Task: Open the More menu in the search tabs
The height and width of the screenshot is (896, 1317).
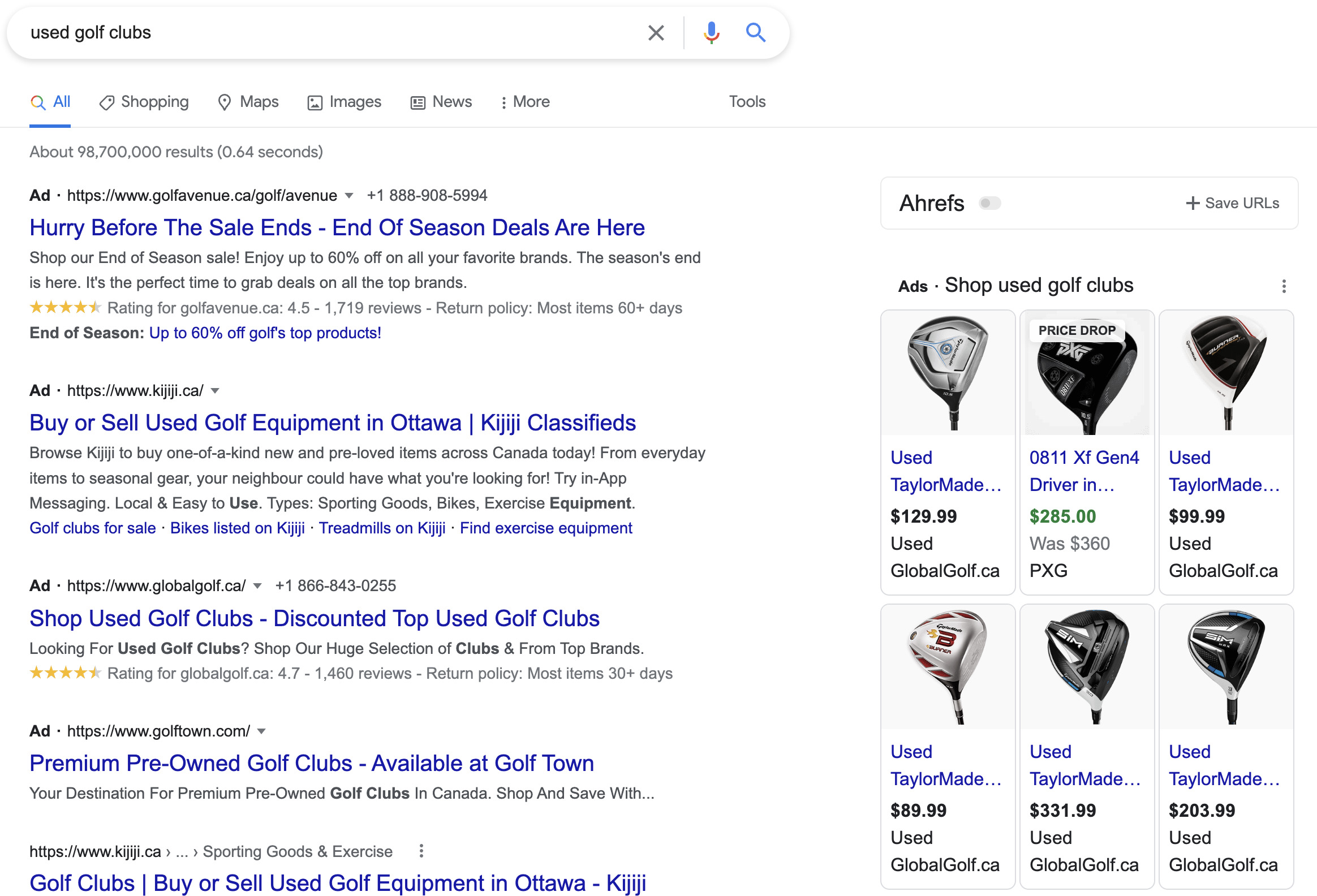Action: click(524, 102)
